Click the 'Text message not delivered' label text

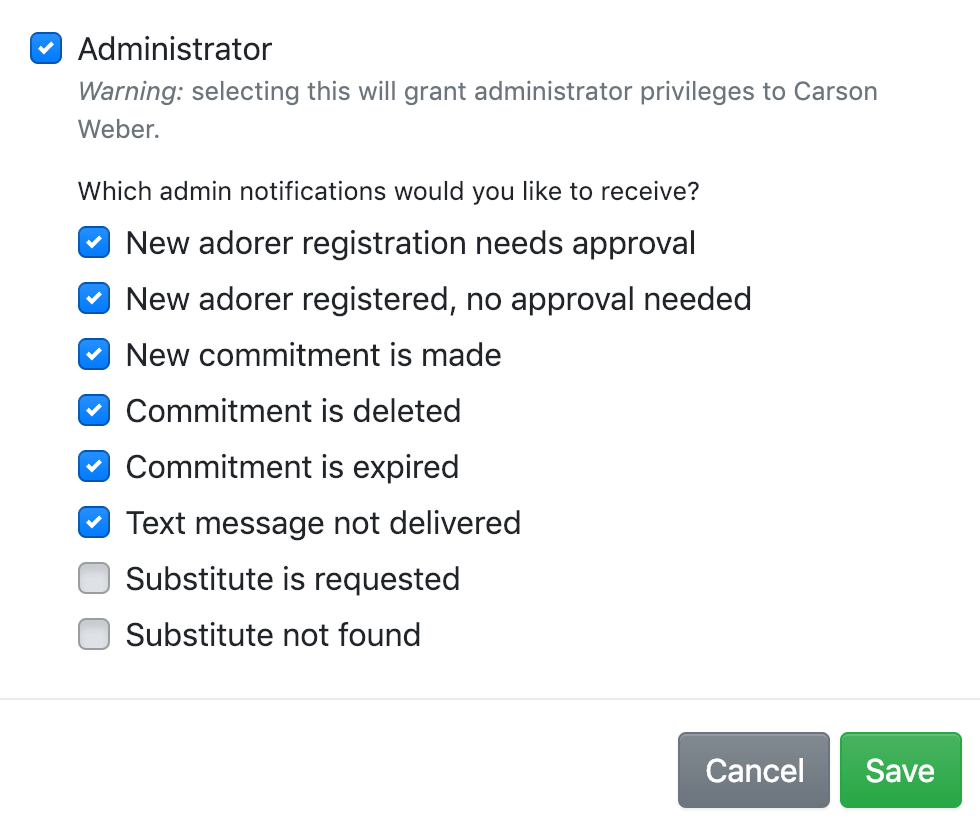tap(323, 523)
